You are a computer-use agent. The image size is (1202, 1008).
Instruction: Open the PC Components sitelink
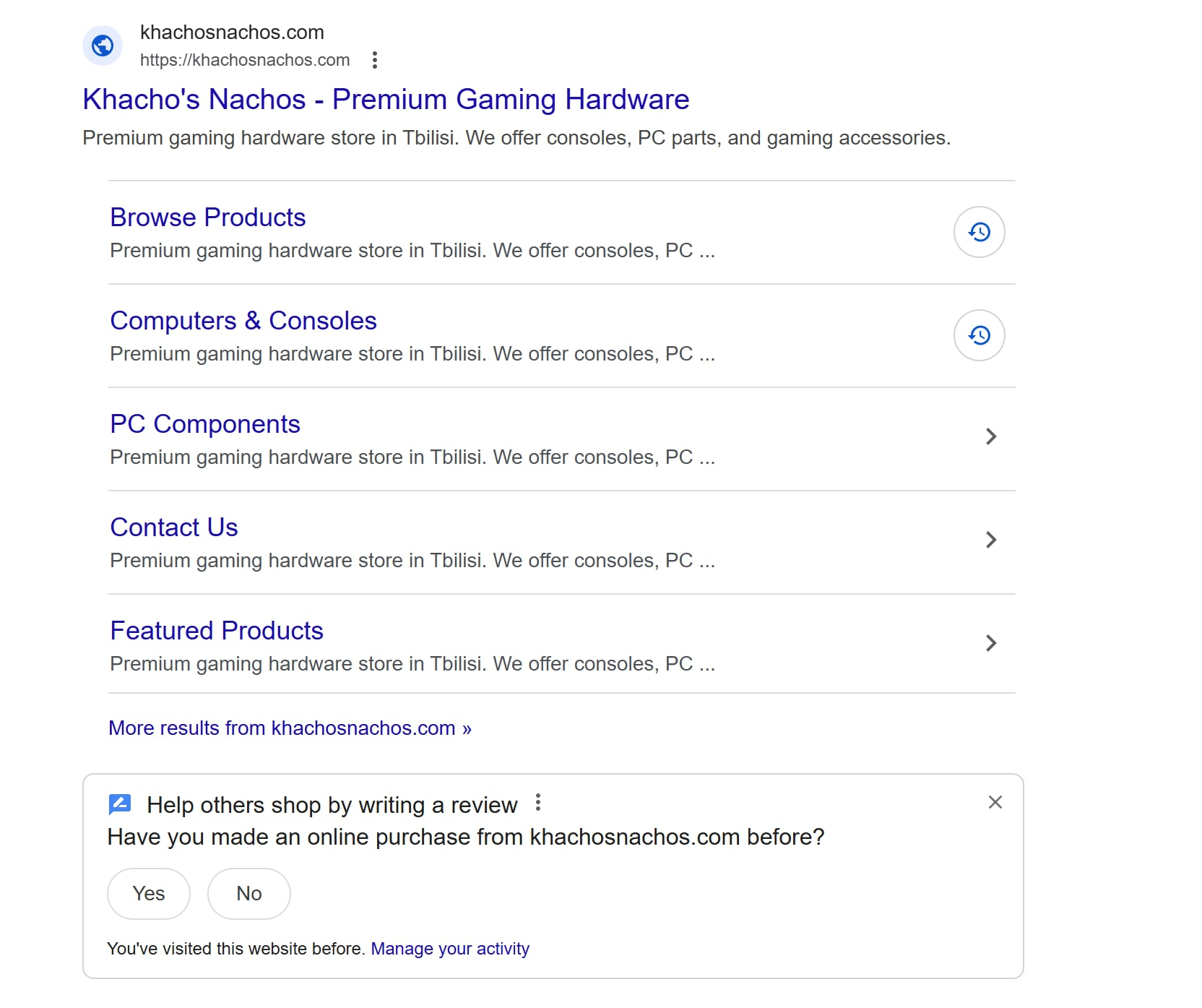205,424
